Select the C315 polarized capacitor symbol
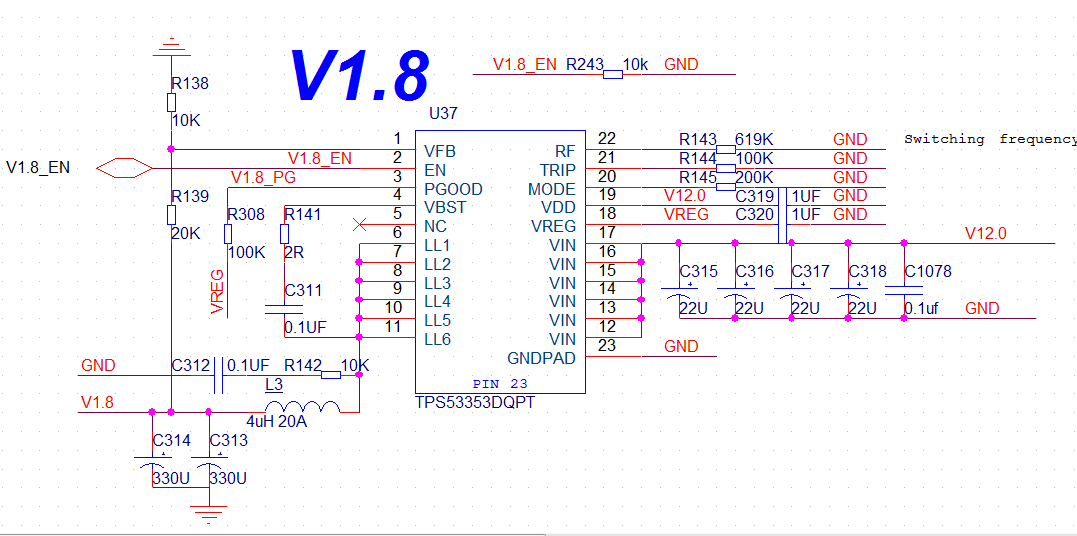1077x536 pixels. [x=679, y=292]
